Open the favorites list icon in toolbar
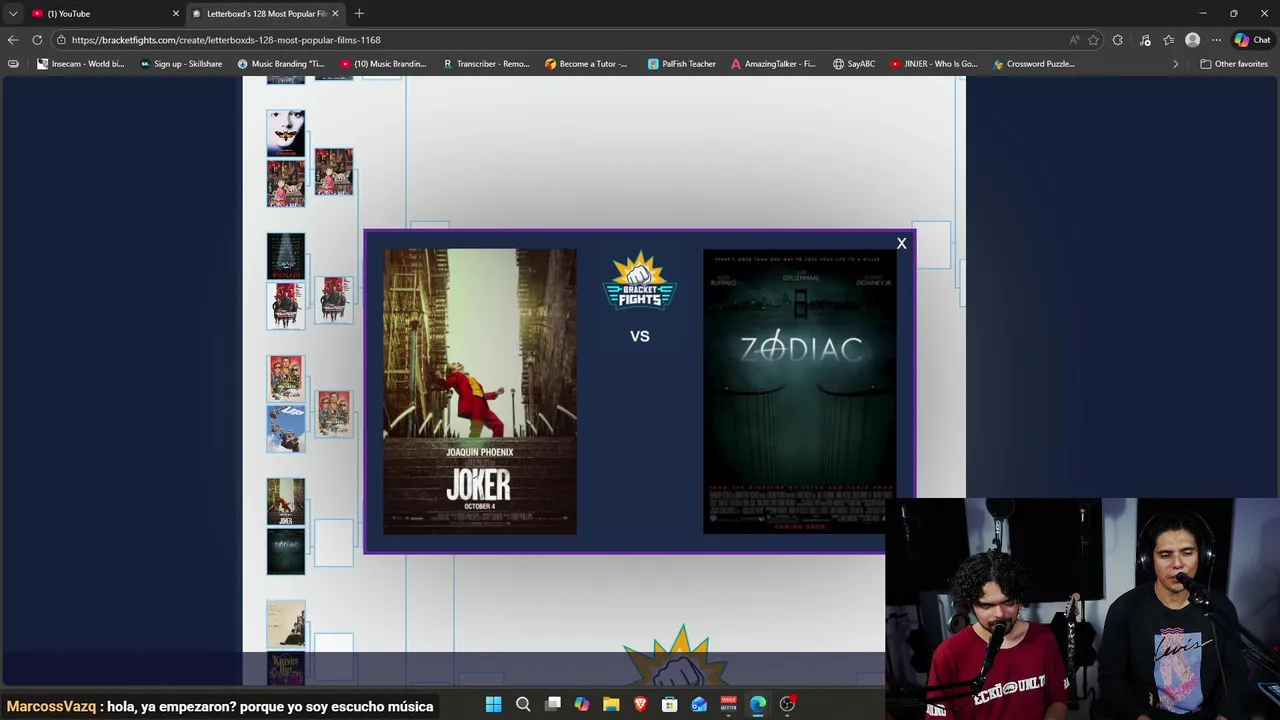Screen dimensions: 1280x720 1168,40
